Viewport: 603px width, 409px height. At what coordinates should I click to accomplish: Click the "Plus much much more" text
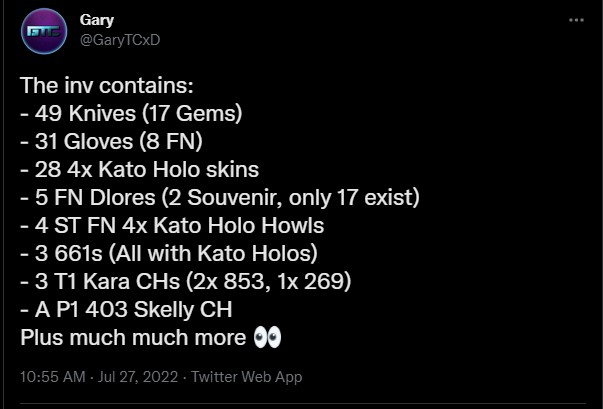coord(133,336)
